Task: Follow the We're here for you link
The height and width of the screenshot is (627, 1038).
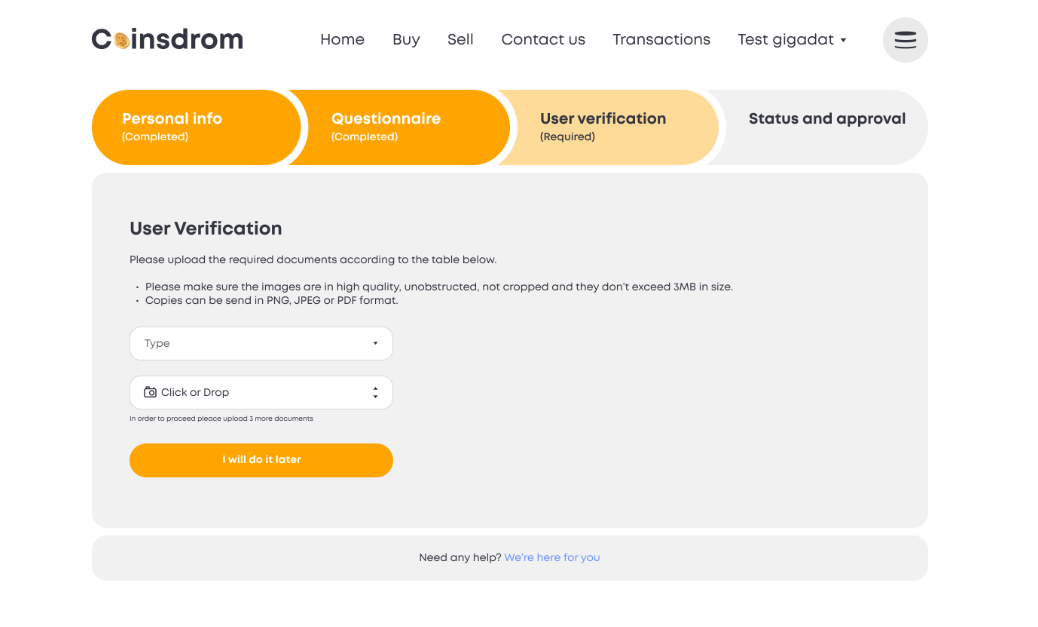Action: click(x=552, y=557)
